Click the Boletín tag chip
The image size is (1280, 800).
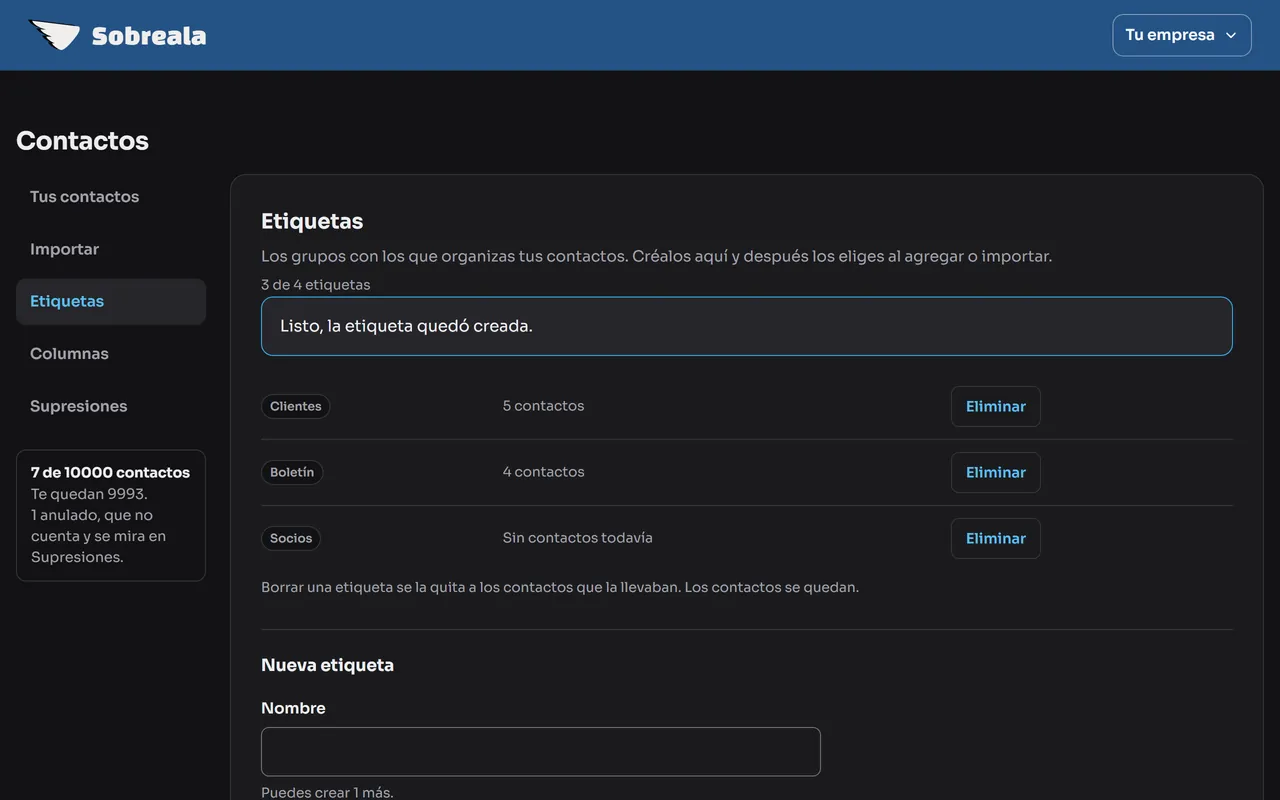click(292, 472)
